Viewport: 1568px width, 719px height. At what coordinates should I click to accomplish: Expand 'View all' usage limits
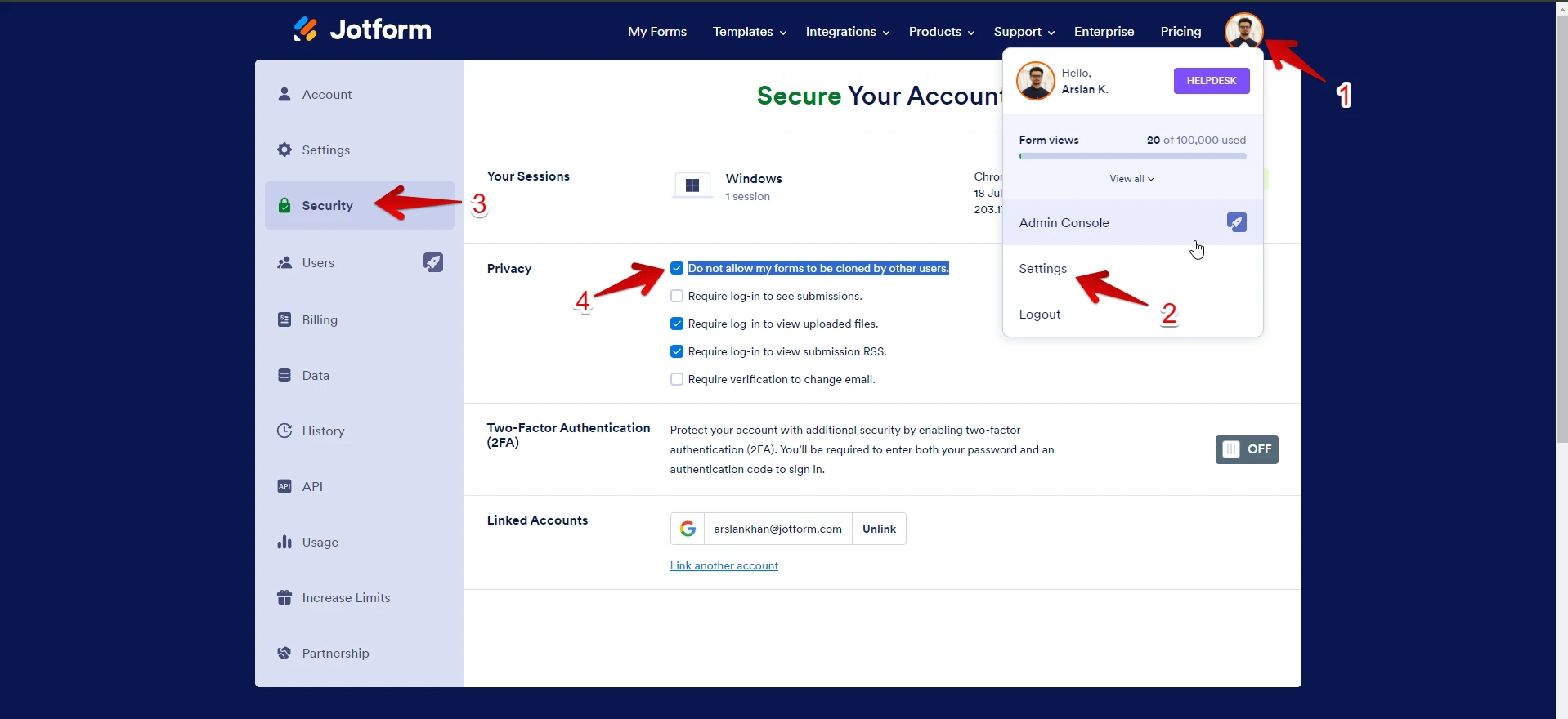pos(1131,179)
